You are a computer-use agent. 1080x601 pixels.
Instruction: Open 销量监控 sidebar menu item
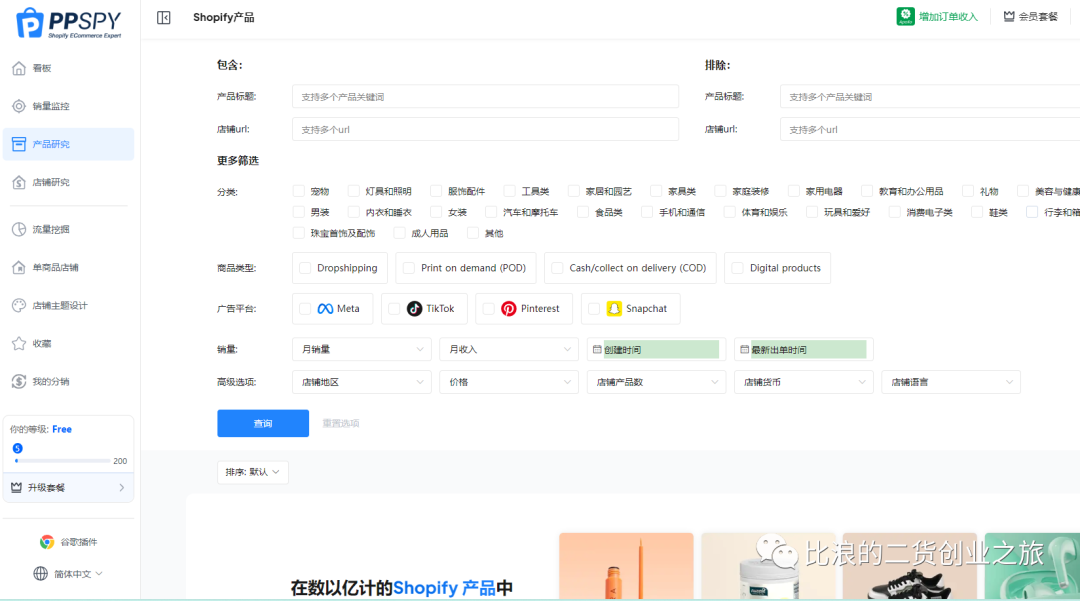pyautogui.click(x=68, y=106)
